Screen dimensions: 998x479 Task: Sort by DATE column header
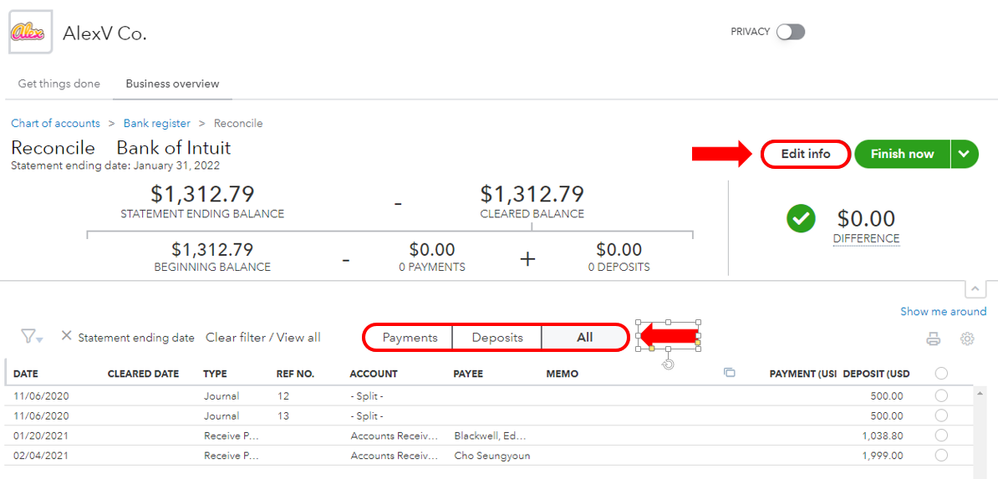point(25,374)
